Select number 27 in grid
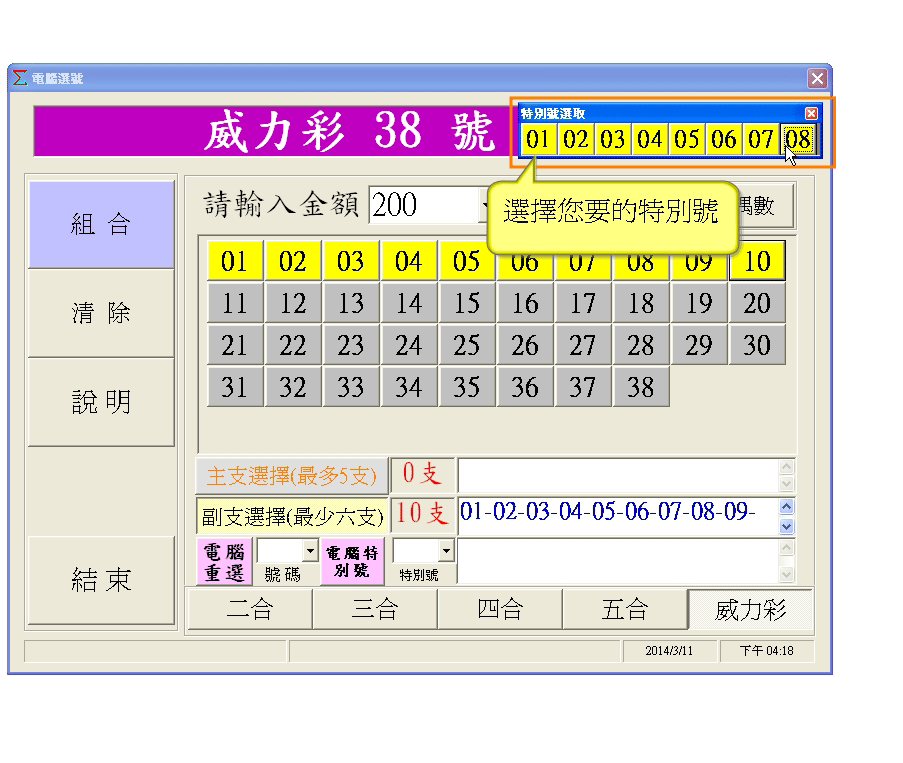Viewport: 903px width, 763px height. (x=583, y=346)
